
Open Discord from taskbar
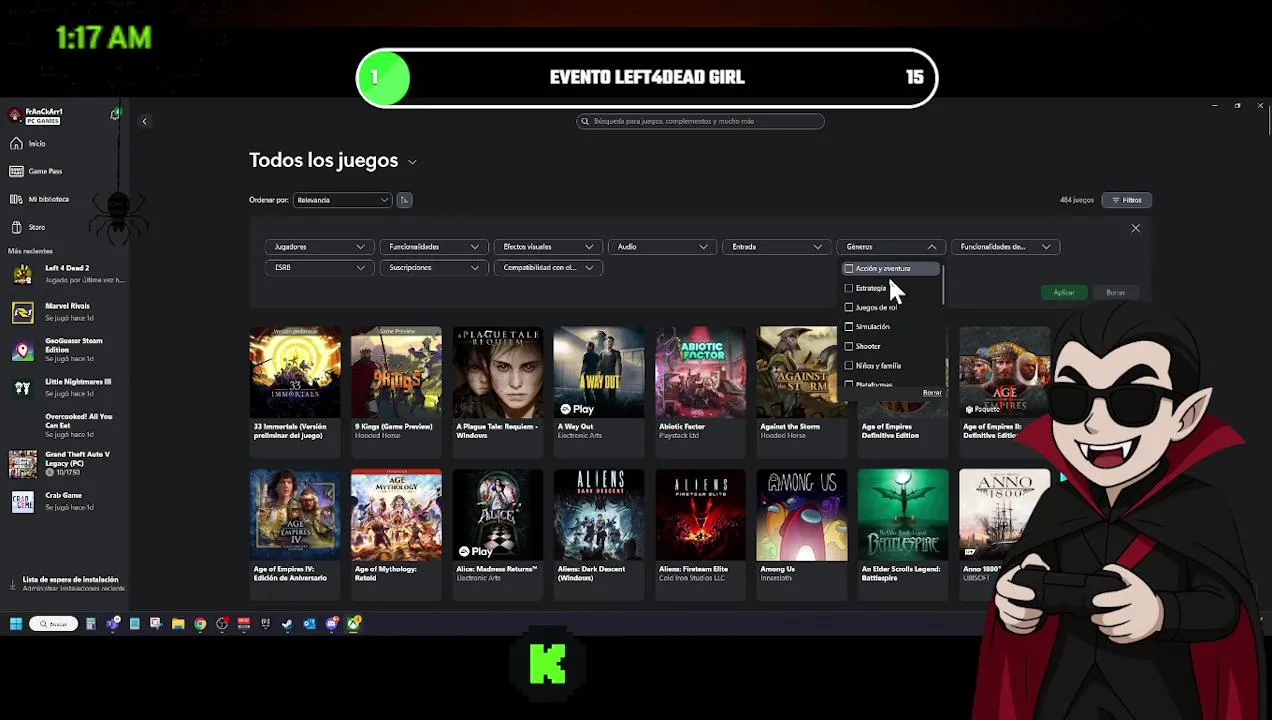[x=332, y=624]
